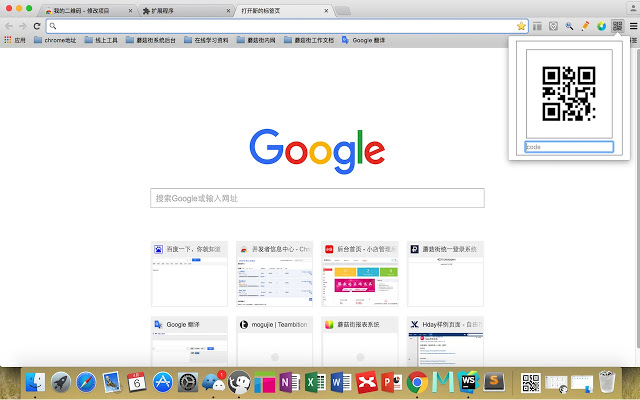Open Finder from the Dock
Screen dimensions: 640x400
tap(36, 382)
